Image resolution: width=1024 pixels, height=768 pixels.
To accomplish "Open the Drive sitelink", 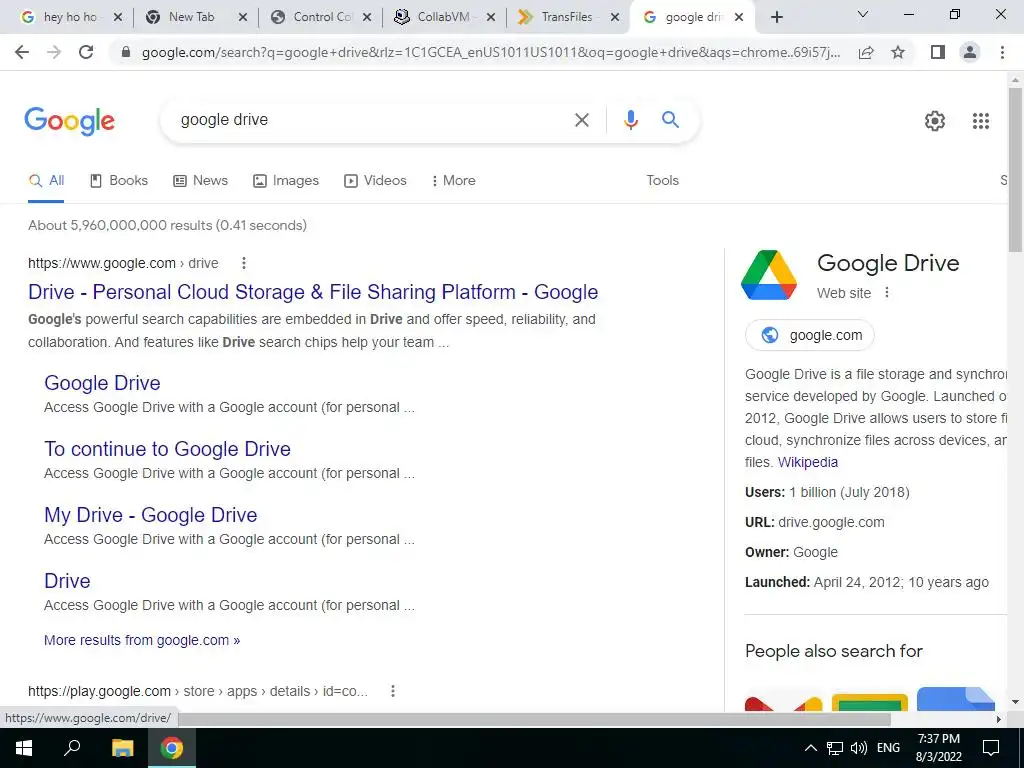I will tap(67, 581).
